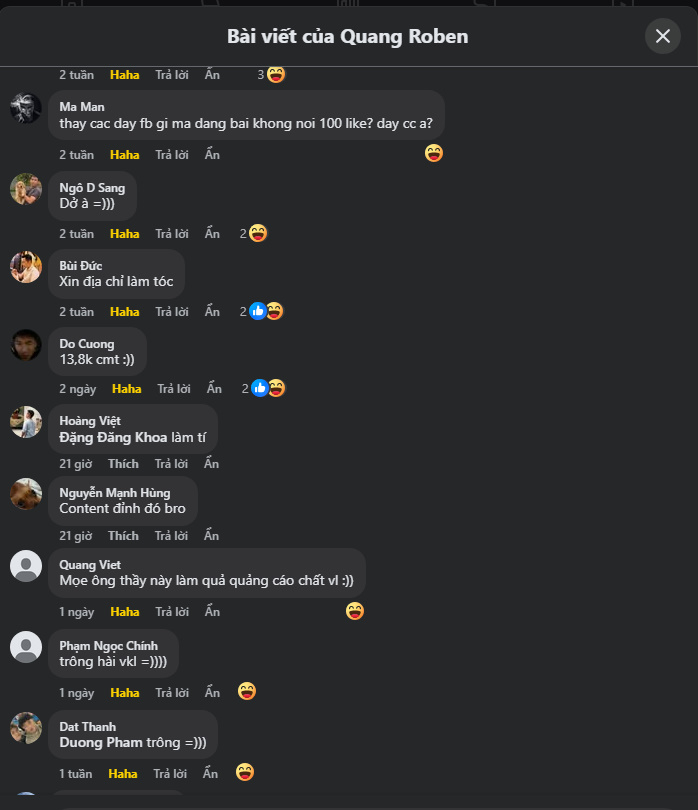Click Trả lời under Quang Viet's comment
This screenshot has height=810, width=698.
click(172, 612)
